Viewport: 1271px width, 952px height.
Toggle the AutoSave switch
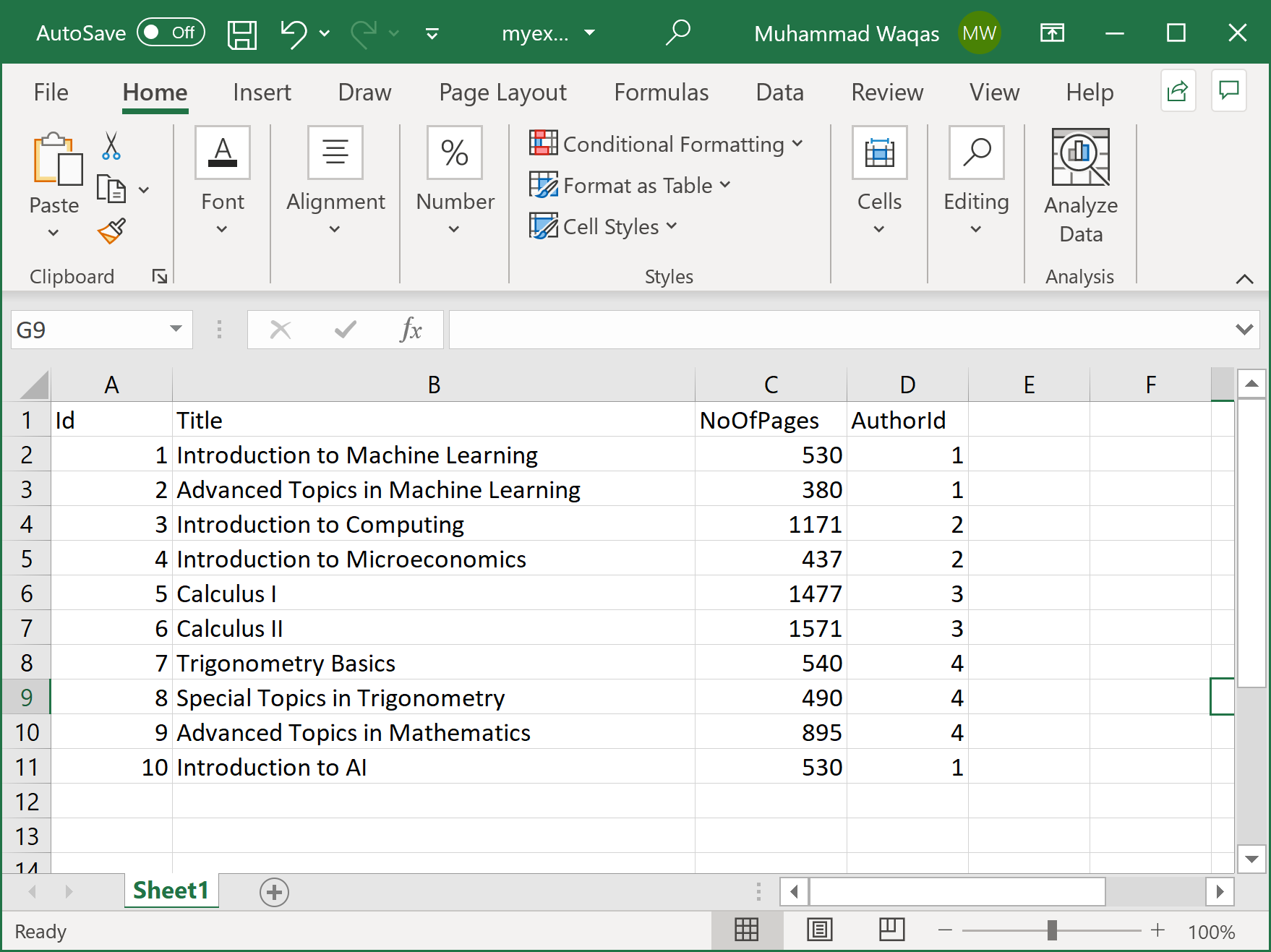click(x=171, y=33)
